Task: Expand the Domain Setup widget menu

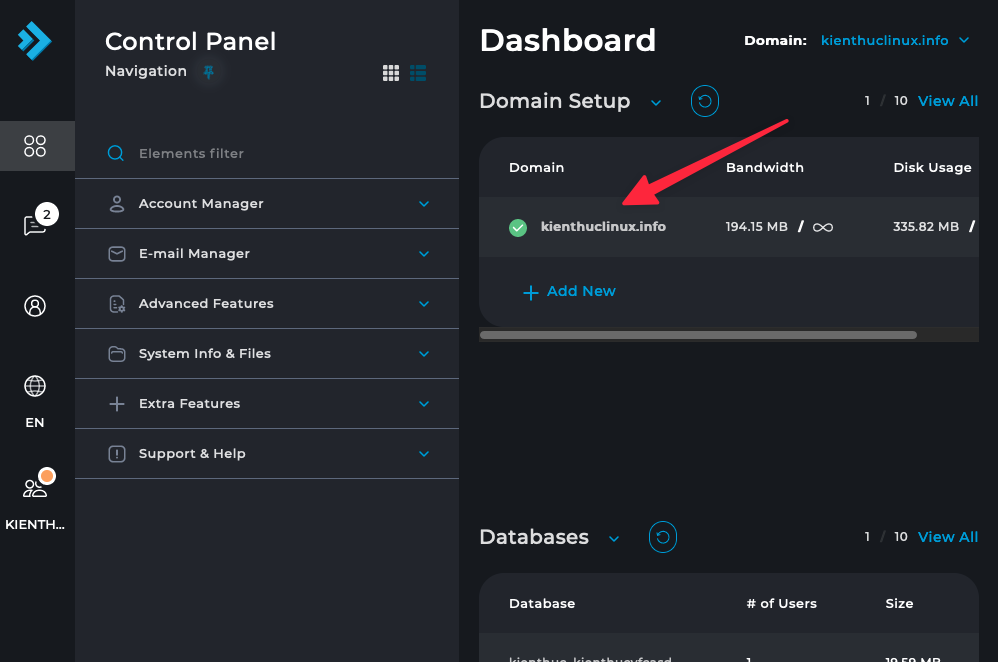Action: click(656, 102)
